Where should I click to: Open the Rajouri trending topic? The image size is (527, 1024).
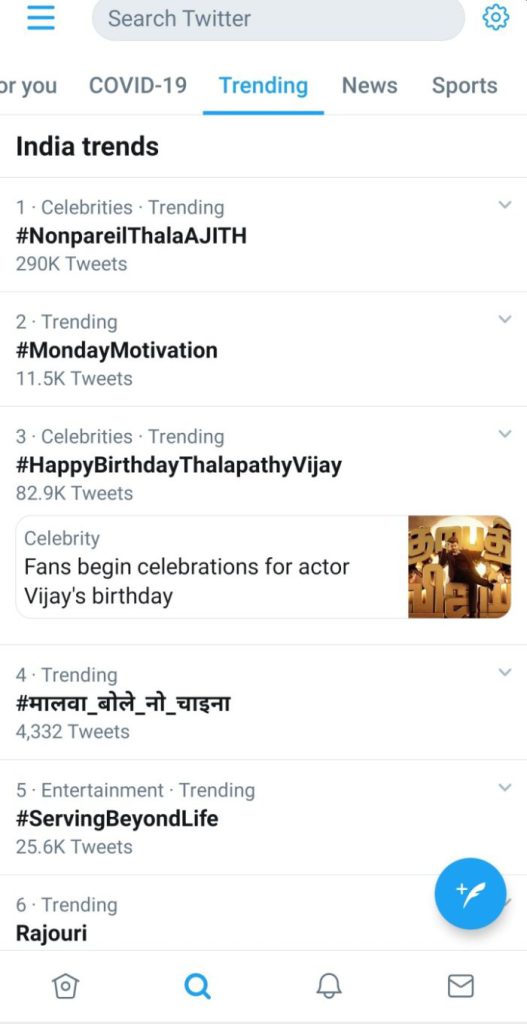[52, 933]
